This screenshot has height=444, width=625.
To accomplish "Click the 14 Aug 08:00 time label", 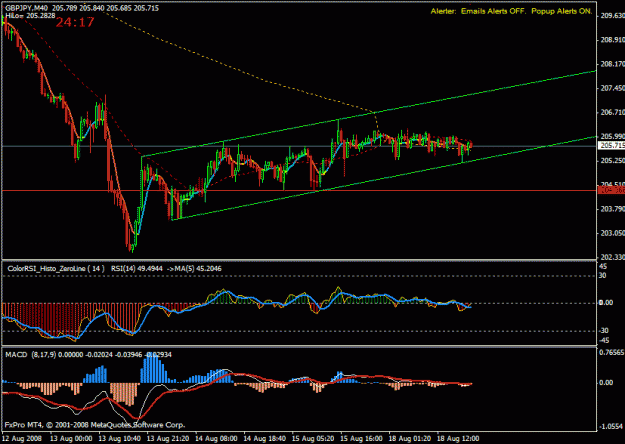I will point(216,438).
